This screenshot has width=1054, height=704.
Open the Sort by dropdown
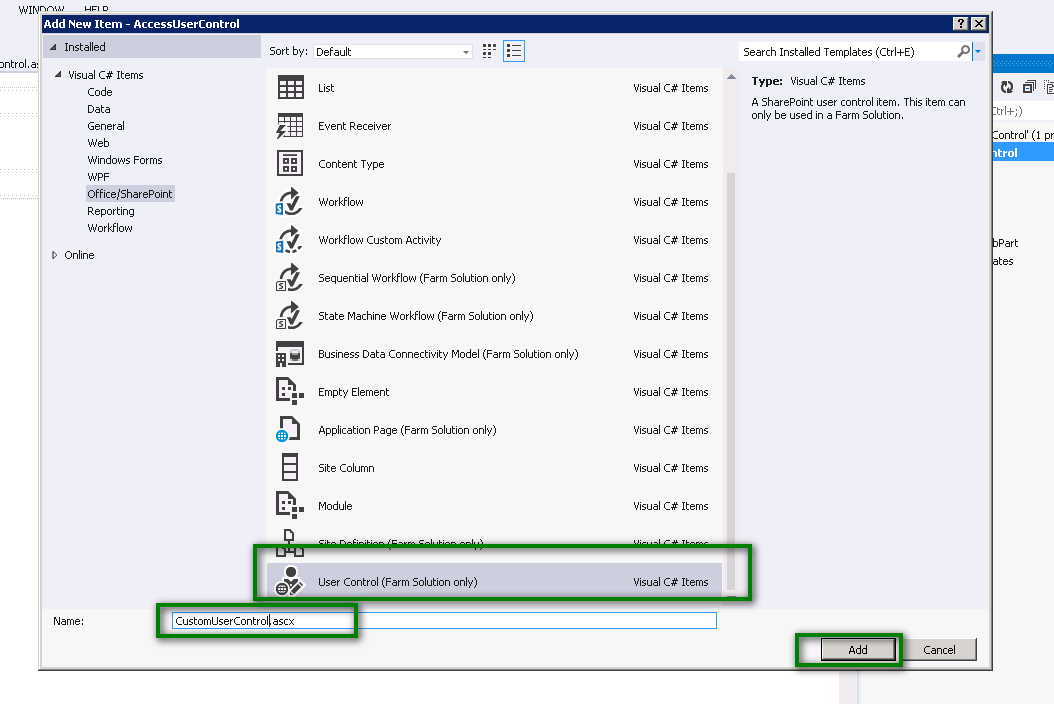465,50
